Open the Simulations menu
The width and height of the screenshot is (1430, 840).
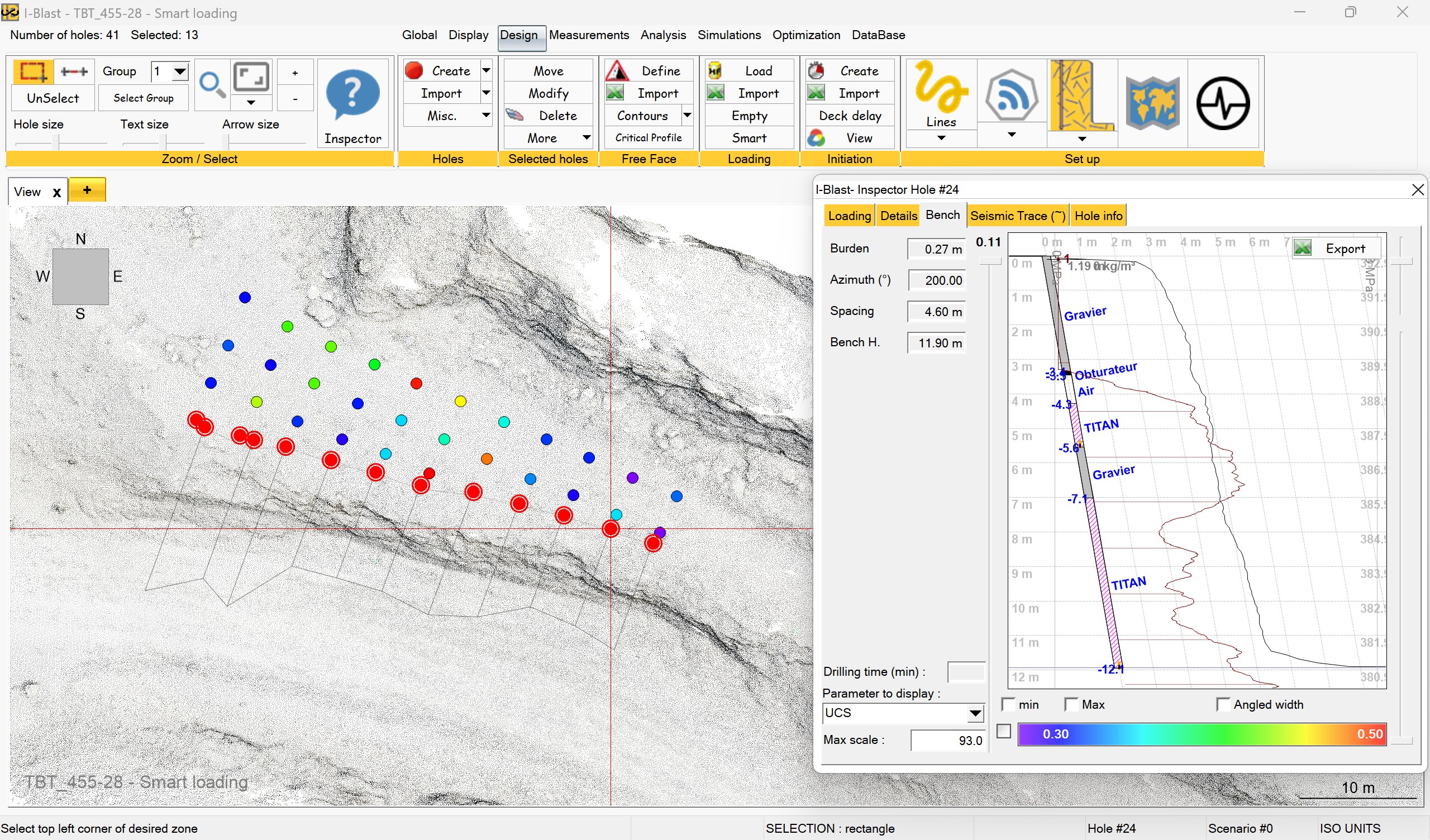pyautogui.click(x=728, y=35)
